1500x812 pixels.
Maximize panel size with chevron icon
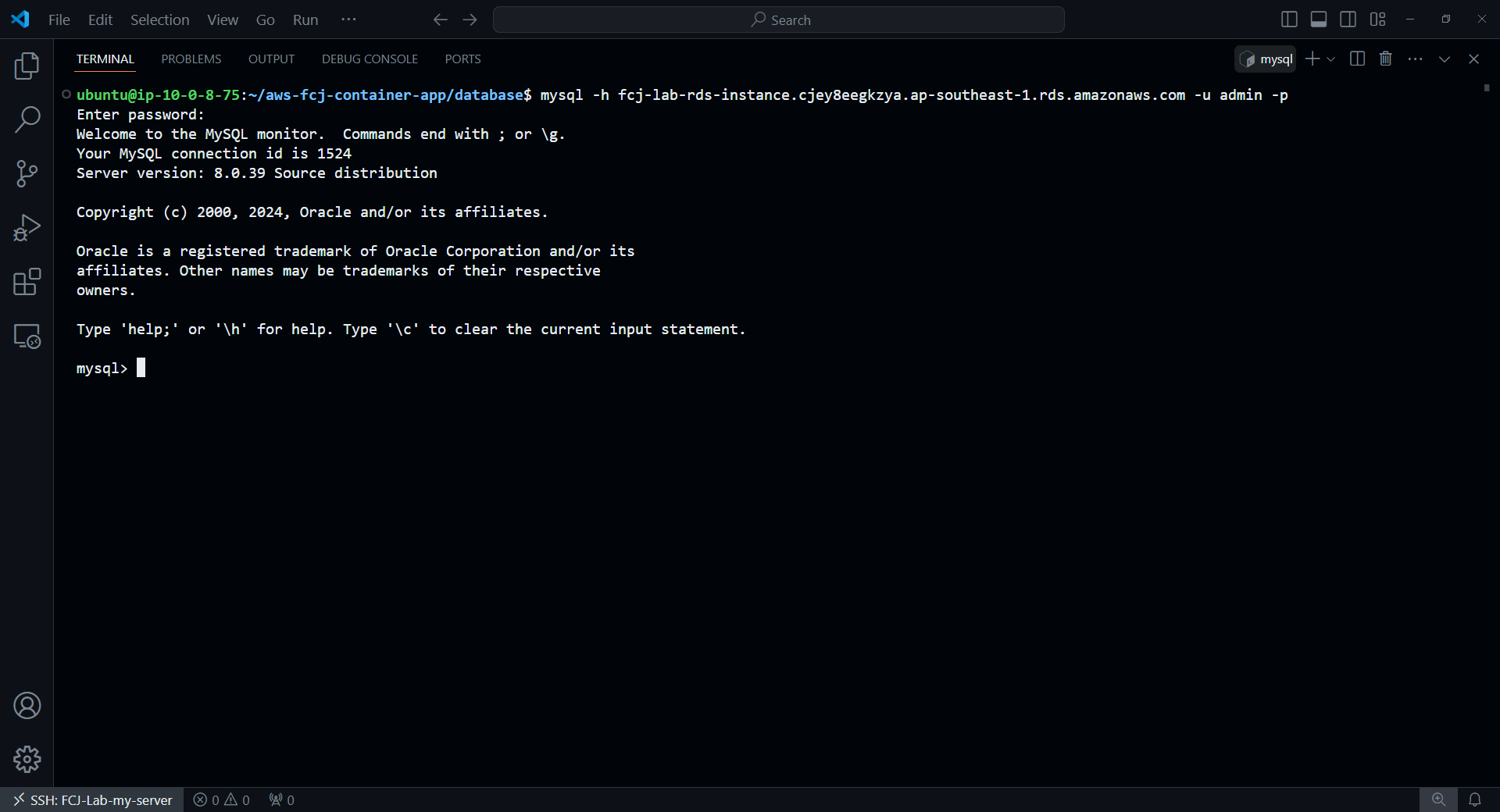coord(1445,59)
